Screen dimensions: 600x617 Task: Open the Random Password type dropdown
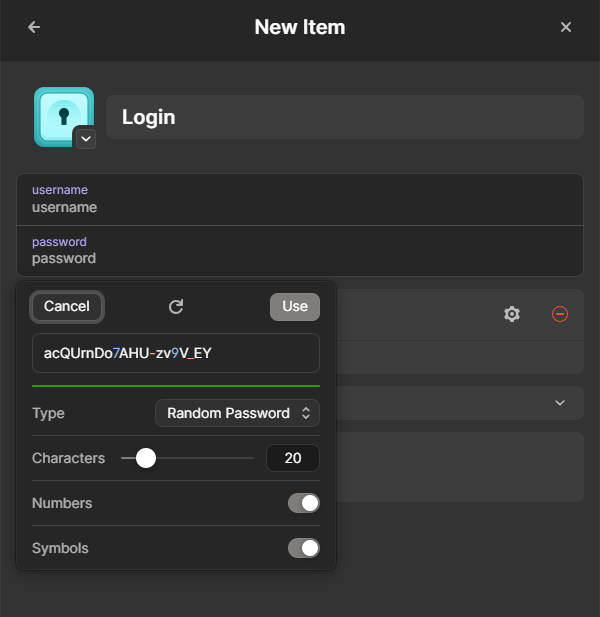pos(237,413)
